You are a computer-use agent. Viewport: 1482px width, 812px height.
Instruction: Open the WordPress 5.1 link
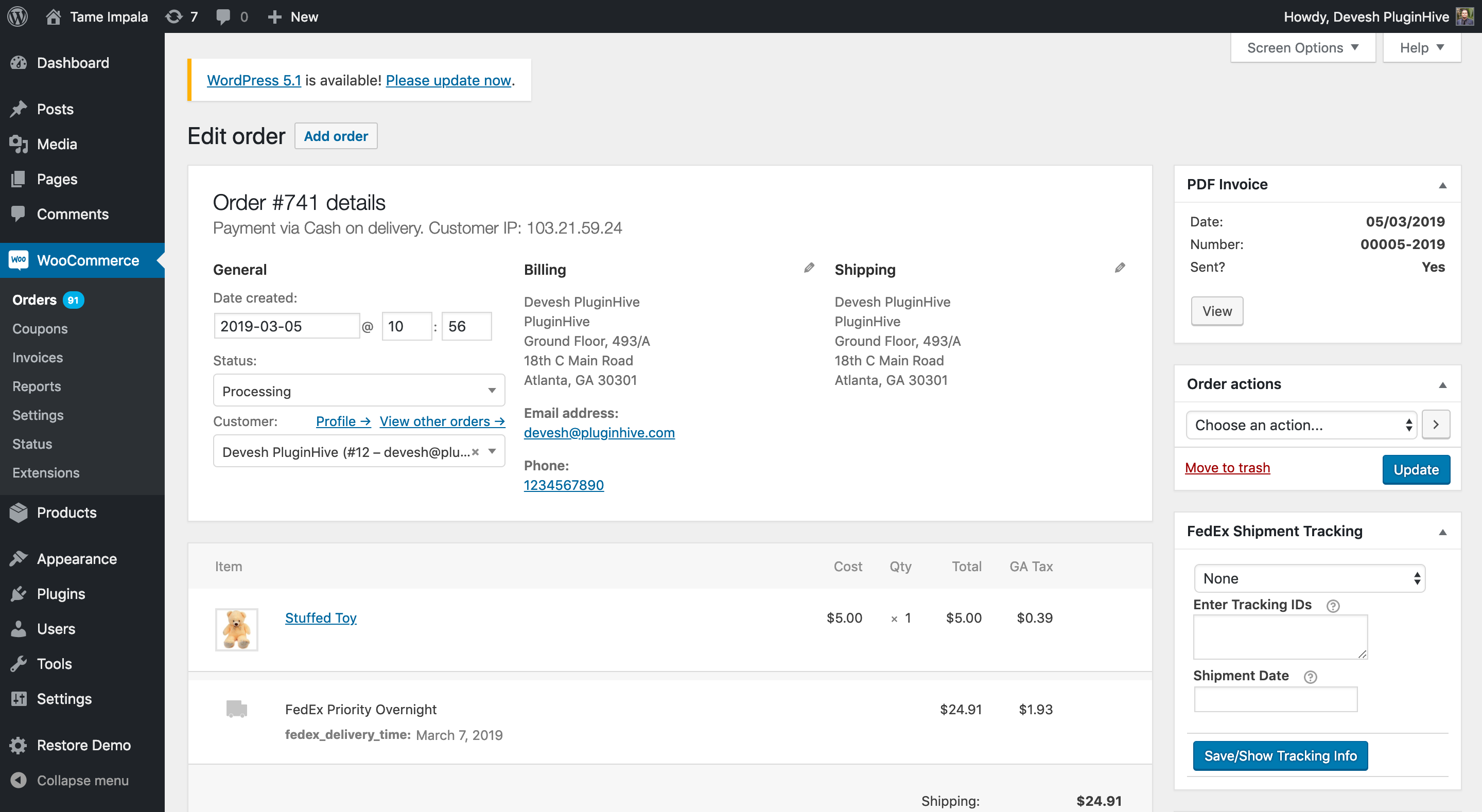(254, 80)
